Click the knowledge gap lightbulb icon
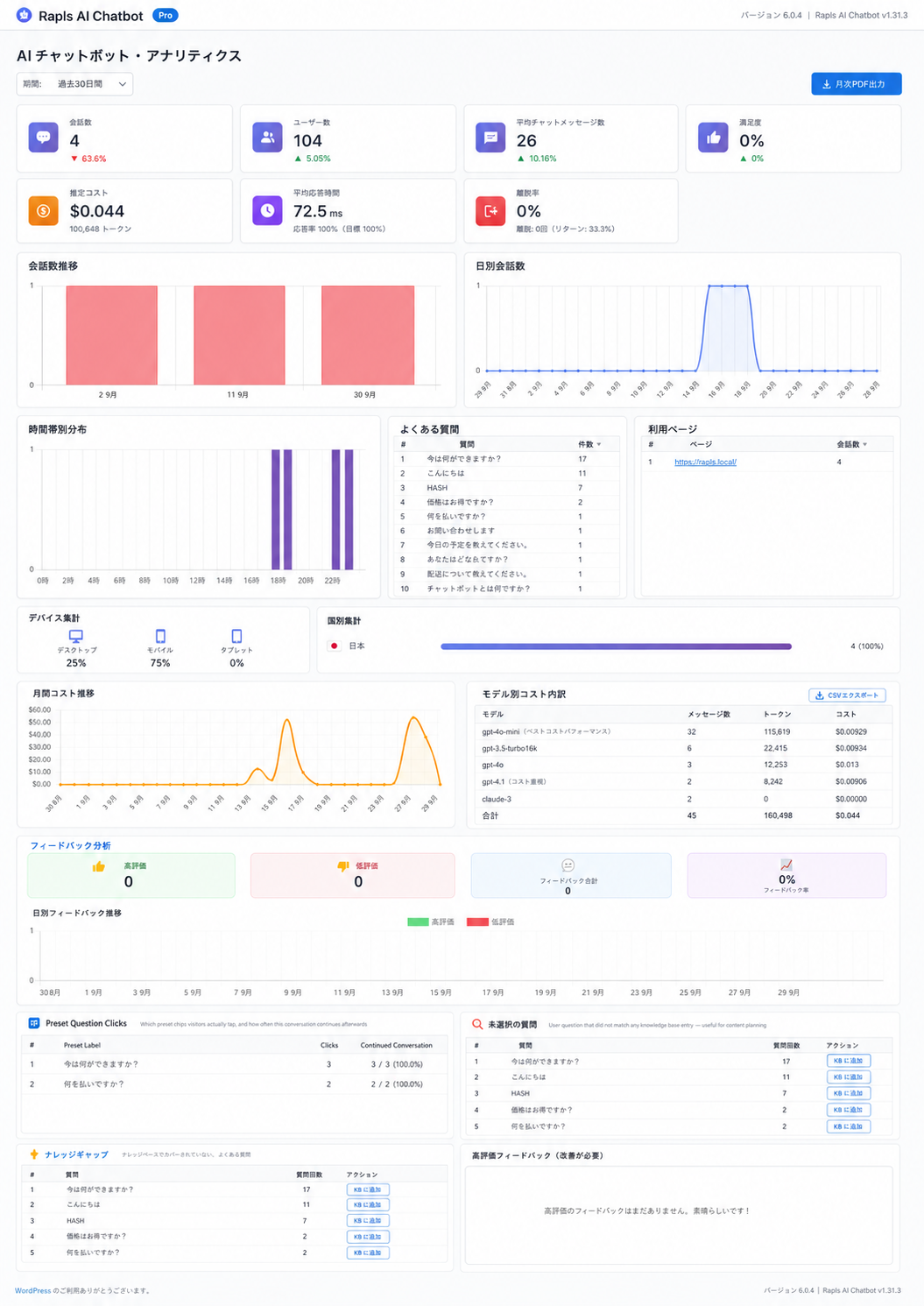This screenshot has width=924, height=1306. coord(34,1154)
